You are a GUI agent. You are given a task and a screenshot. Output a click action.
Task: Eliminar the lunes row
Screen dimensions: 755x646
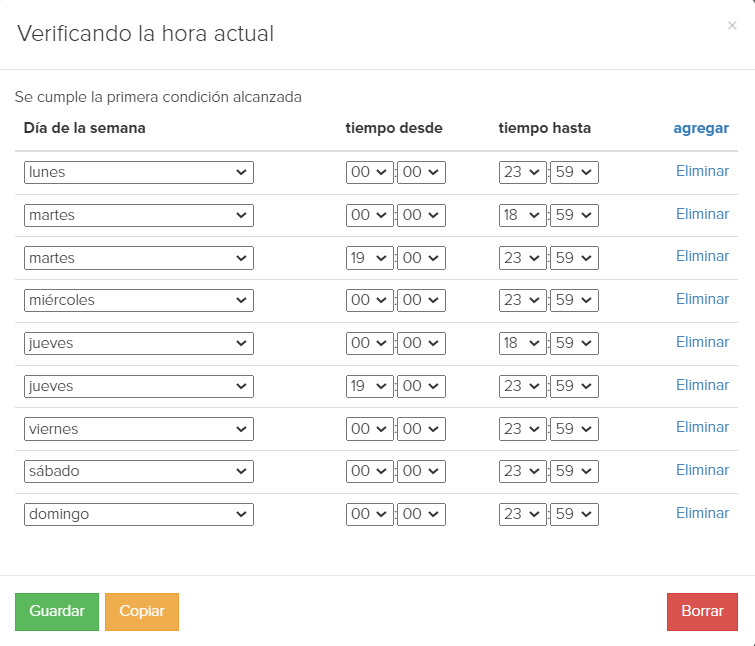(x=702, y=171)
